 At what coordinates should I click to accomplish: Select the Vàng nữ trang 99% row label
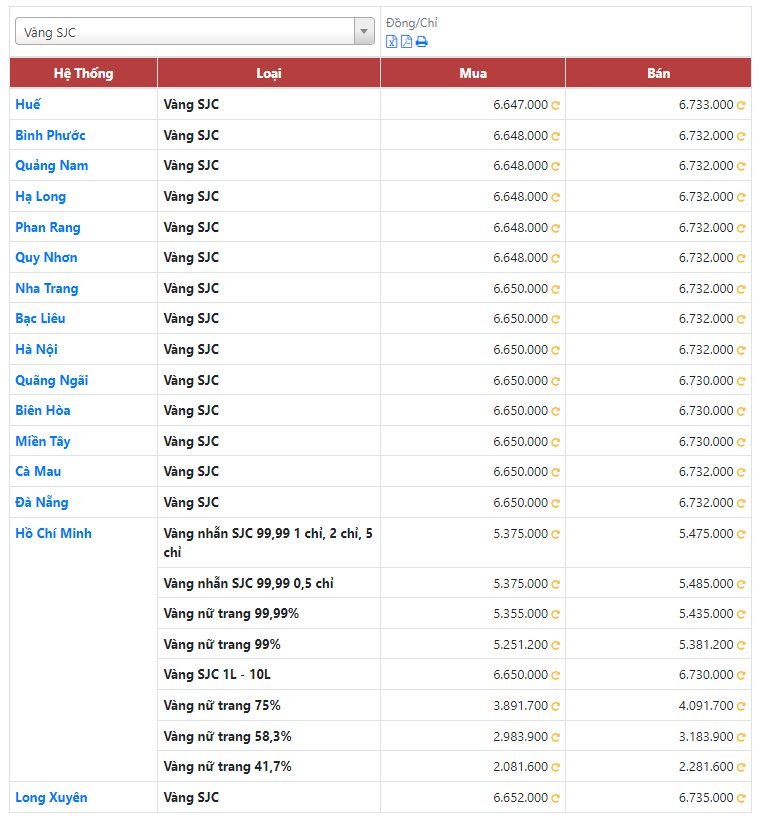pyautogui.click(x=222, y=645)
